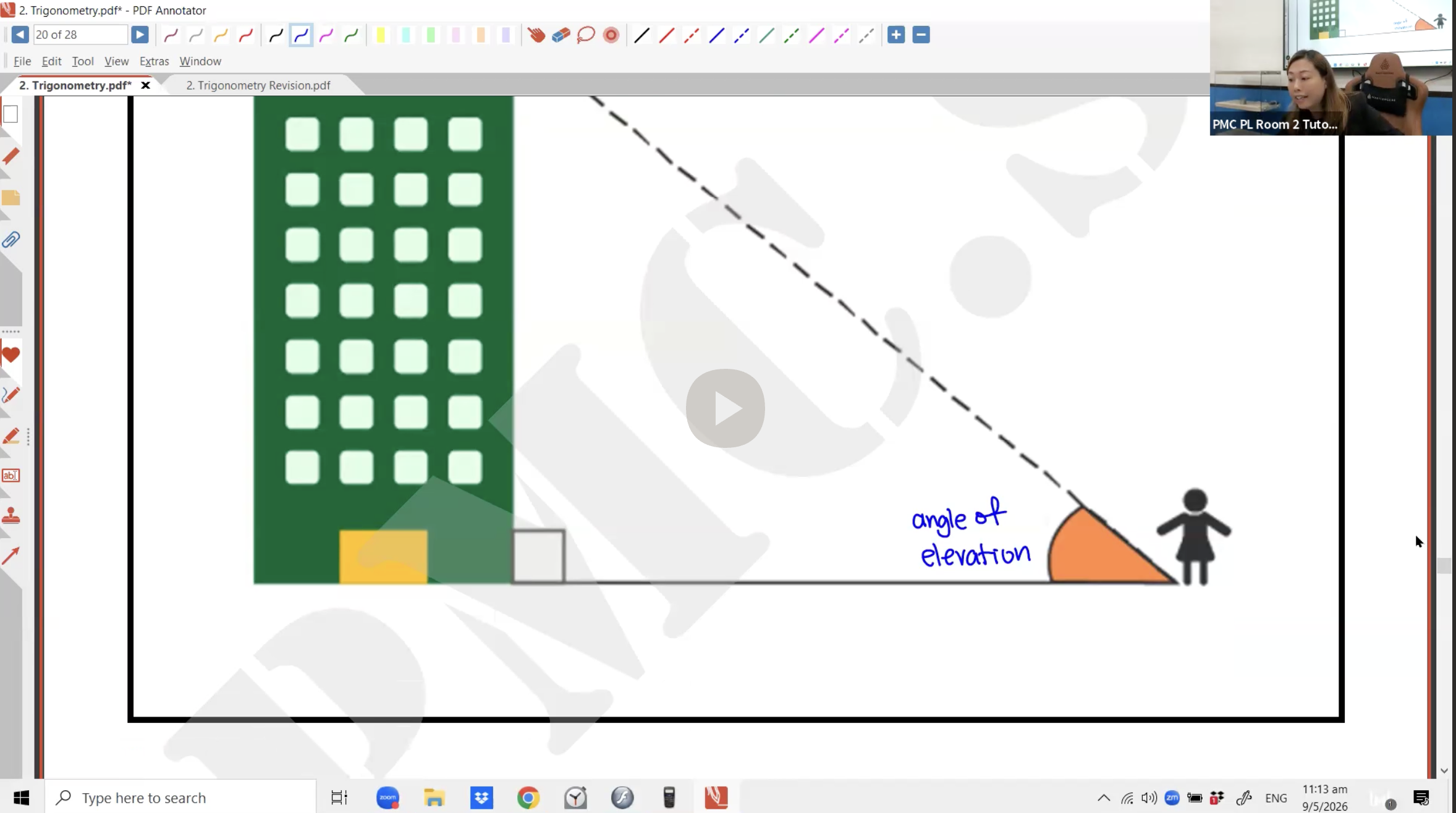Choose the pink highlighter
Viewport: 1456px width, 813px height.
click(456, 35)
